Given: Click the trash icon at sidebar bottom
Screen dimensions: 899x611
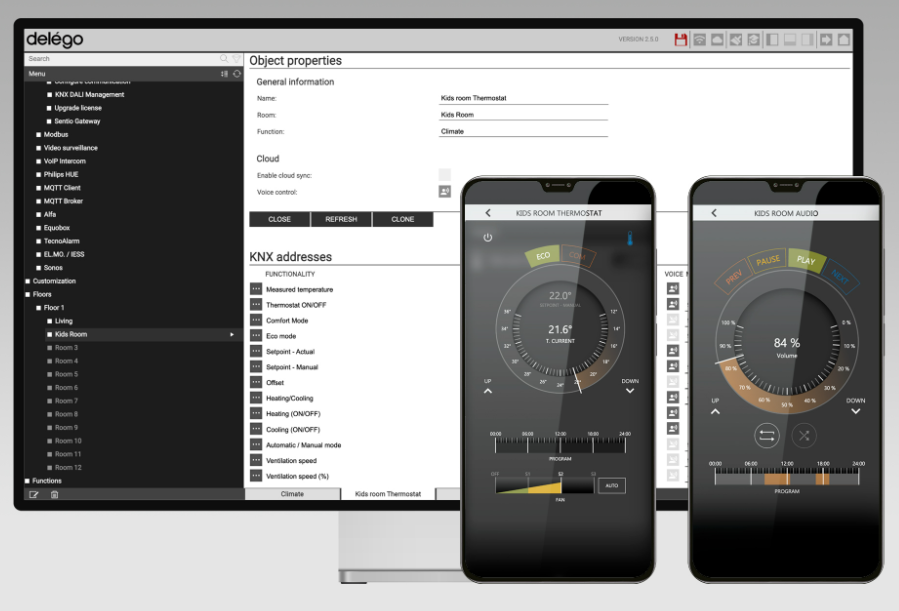Looking at the screenshot, I should coord(55,494).
